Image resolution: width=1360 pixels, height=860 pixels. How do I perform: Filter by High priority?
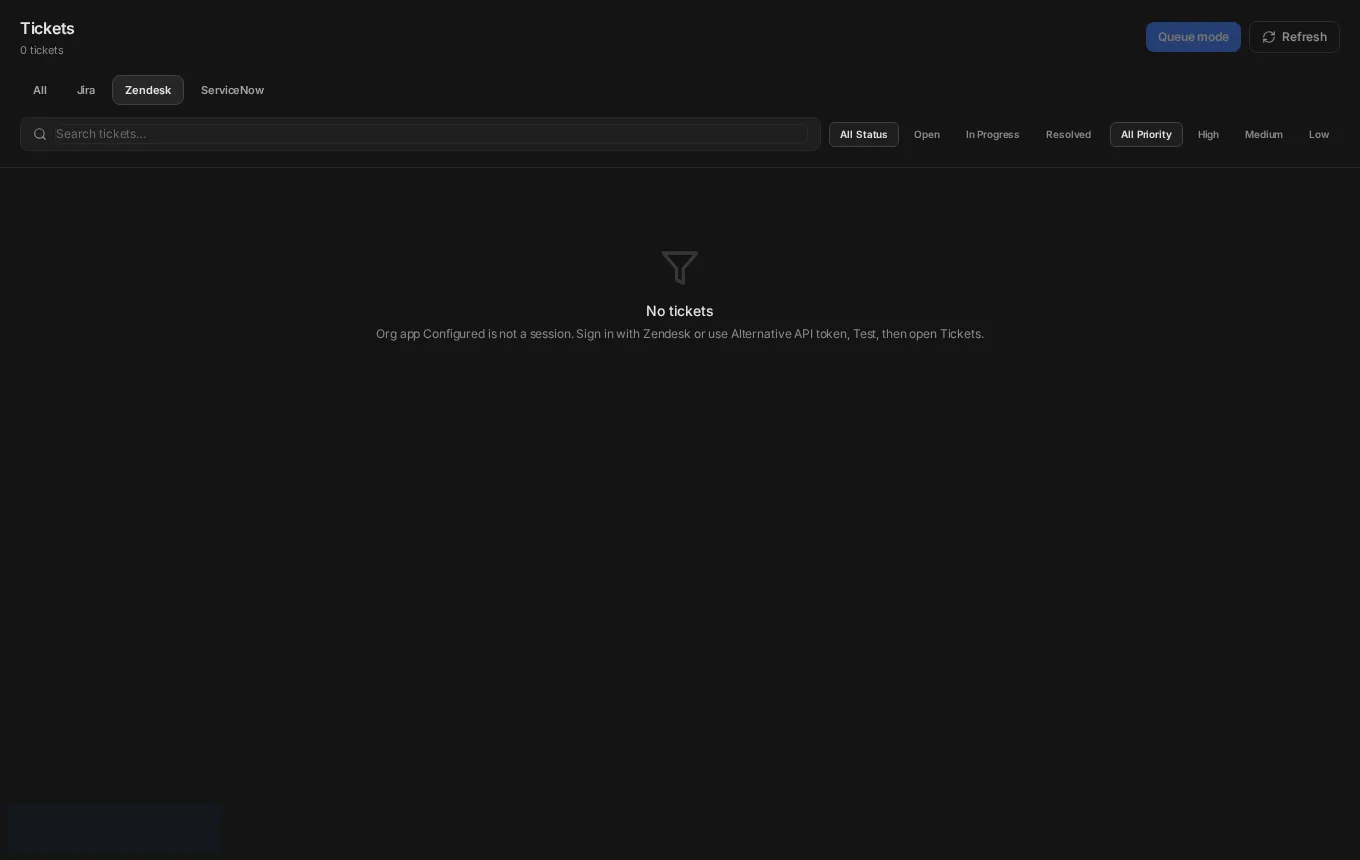click(x=1208, y=135)
